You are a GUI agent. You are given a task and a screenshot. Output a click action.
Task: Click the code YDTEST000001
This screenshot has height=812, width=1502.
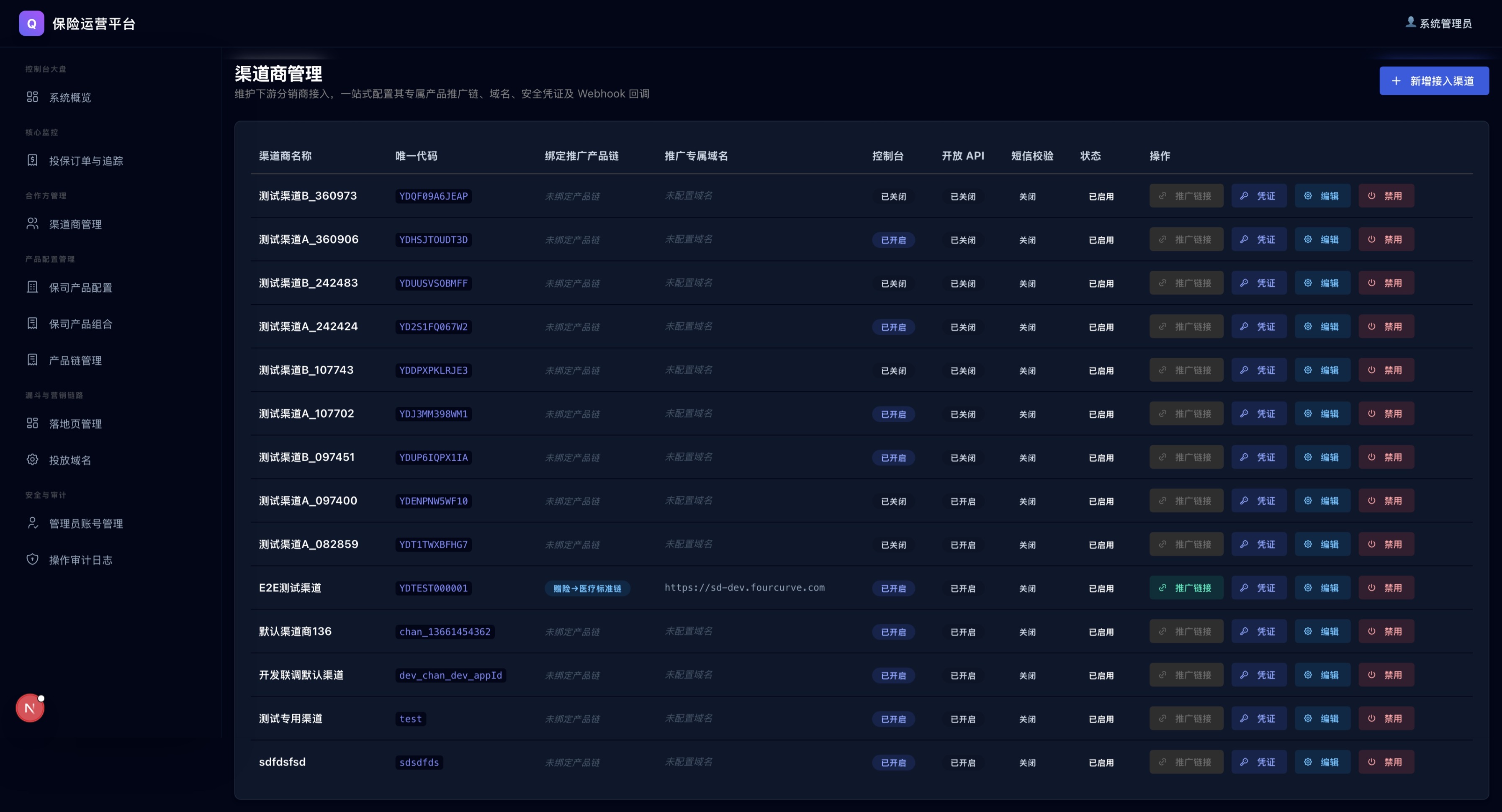pos(433,588)
